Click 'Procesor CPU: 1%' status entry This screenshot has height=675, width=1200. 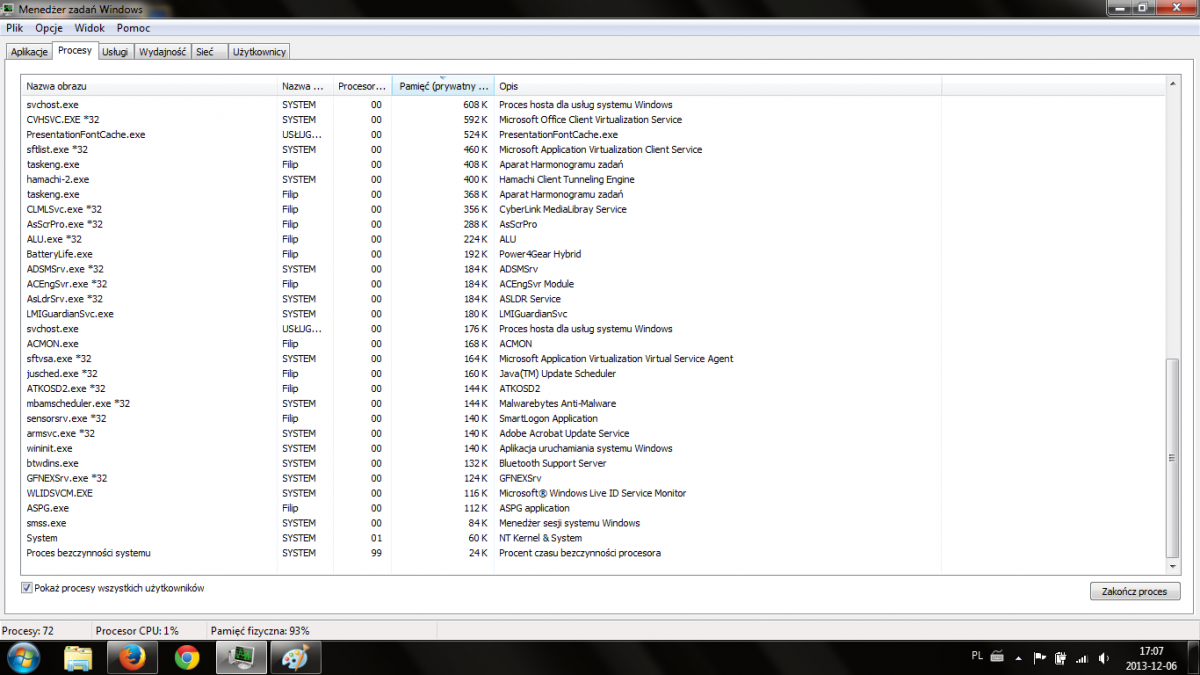[137, 631]
